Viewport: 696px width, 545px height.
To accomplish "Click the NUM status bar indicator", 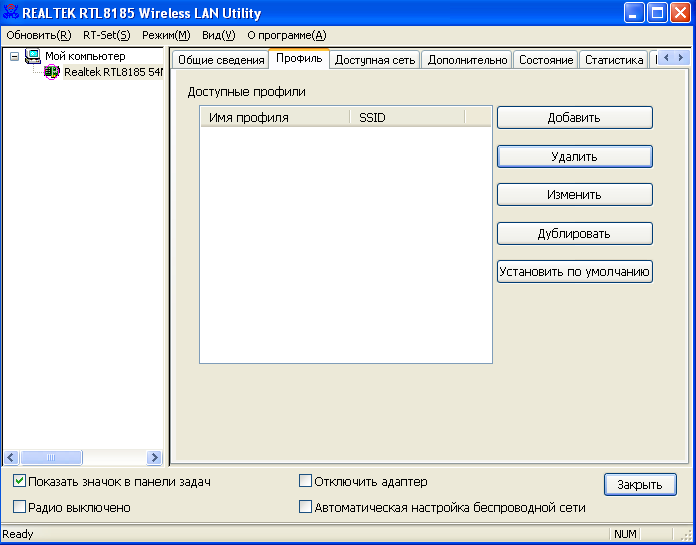I will (625, 534).
